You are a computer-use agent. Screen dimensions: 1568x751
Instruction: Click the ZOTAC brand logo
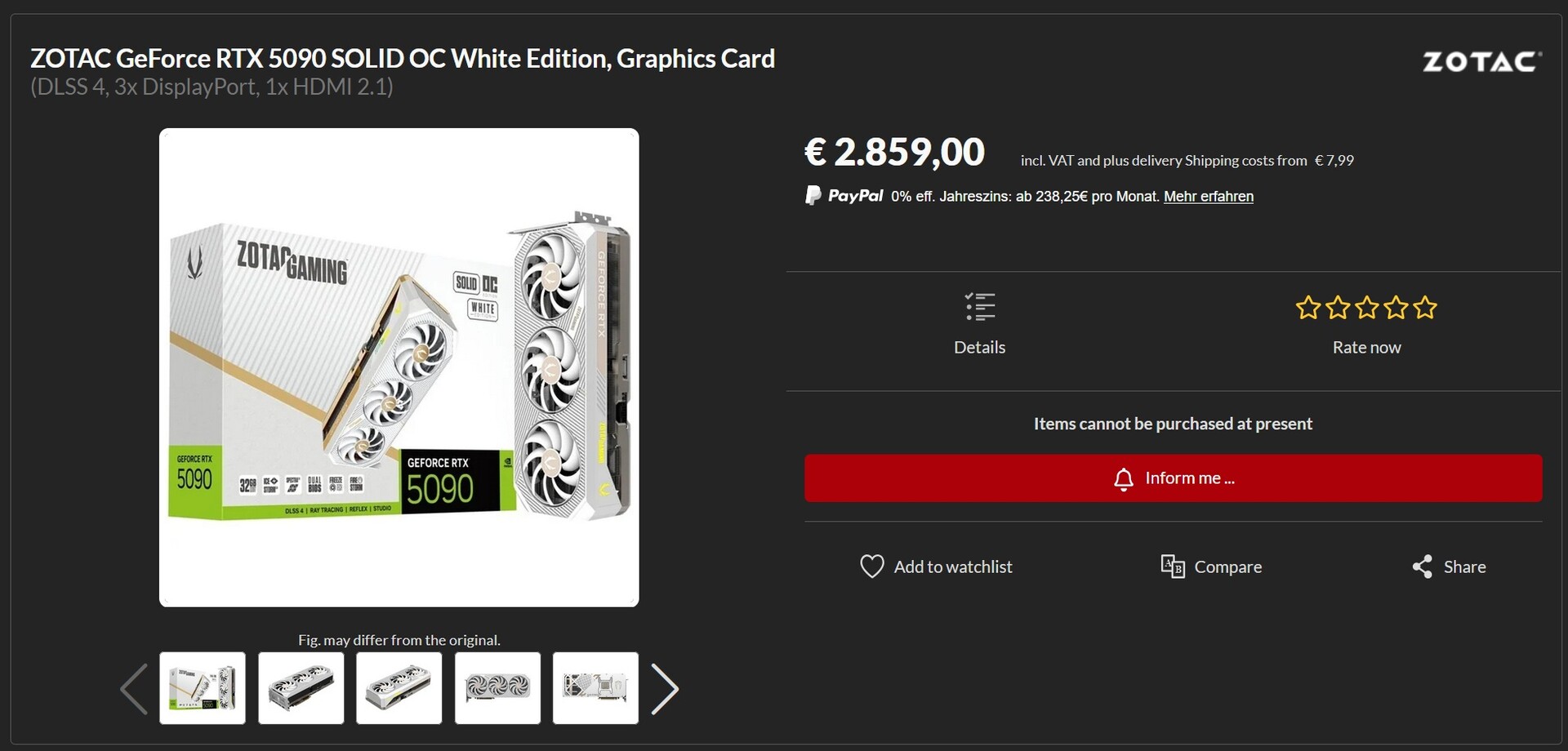click(x=1481, y=62)
